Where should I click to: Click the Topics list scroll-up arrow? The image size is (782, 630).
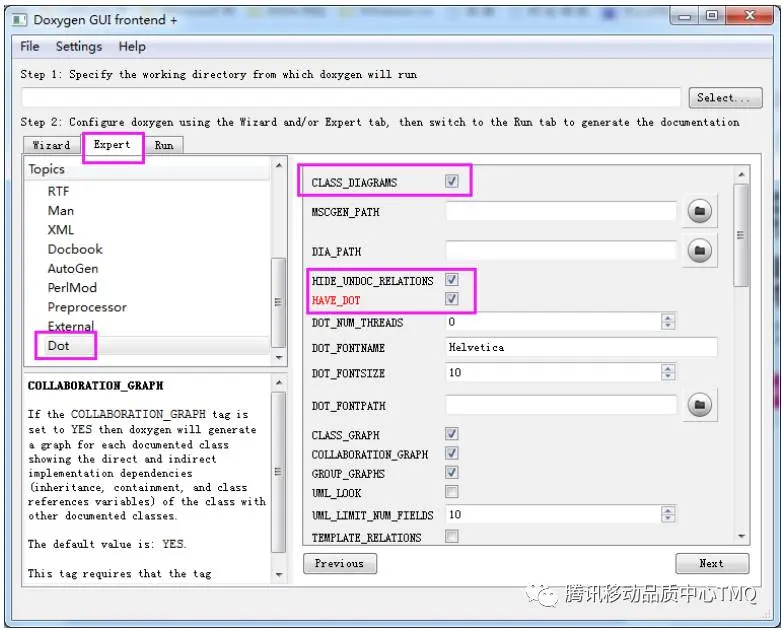tap(279, 165)
